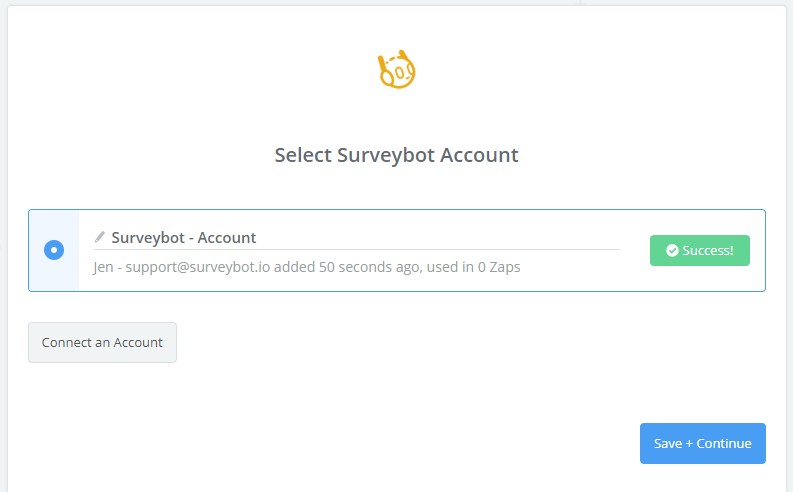This screenshot has width=793, height=492.
Task: Click the word 'Account' in the account title
Action: click(227, 238)
